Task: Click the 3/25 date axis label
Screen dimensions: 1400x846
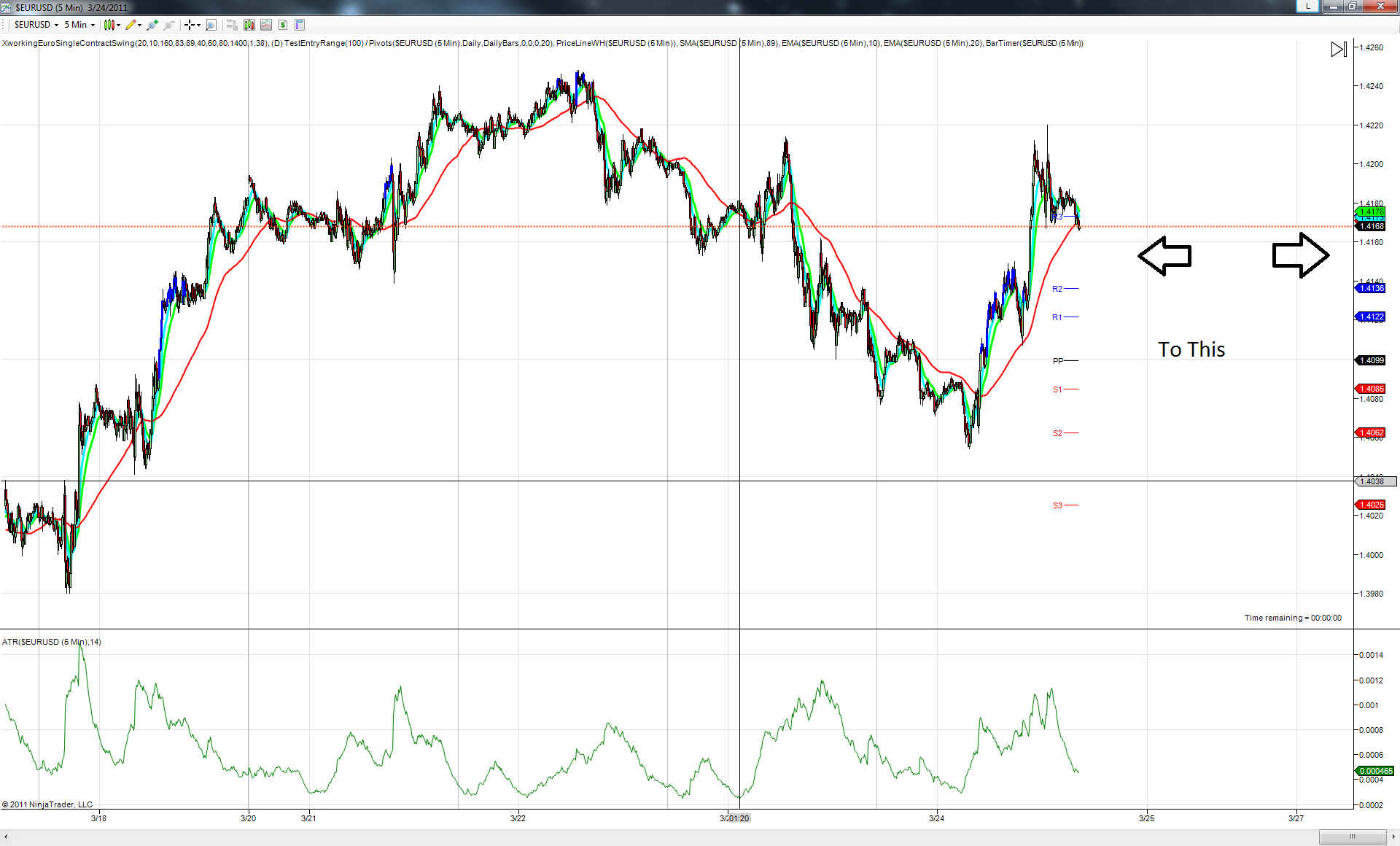Action: 1146,818
